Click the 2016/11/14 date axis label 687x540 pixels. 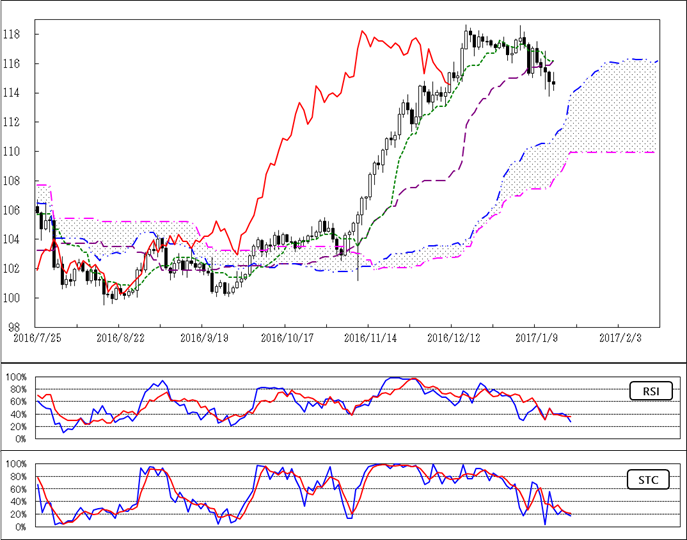[370, 339]
